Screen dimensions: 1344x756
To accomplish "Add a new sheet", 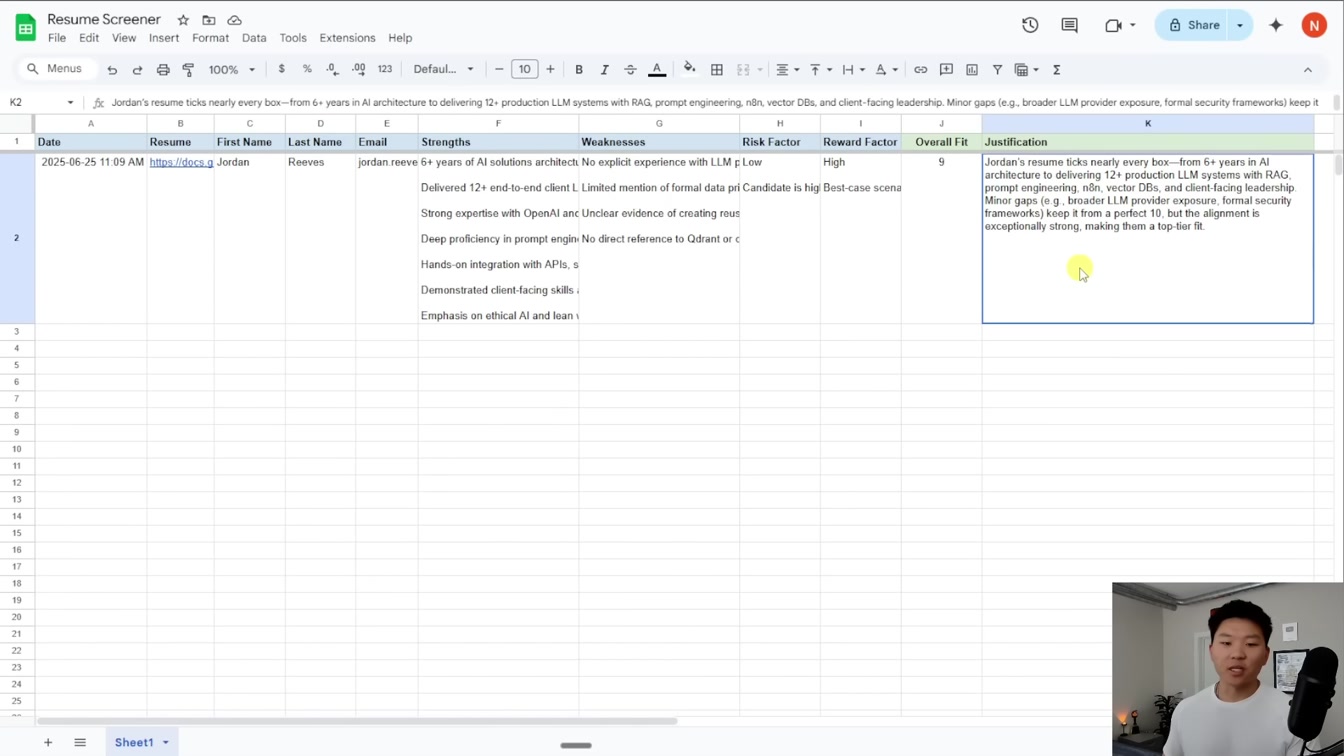I will tap(48, 742).
